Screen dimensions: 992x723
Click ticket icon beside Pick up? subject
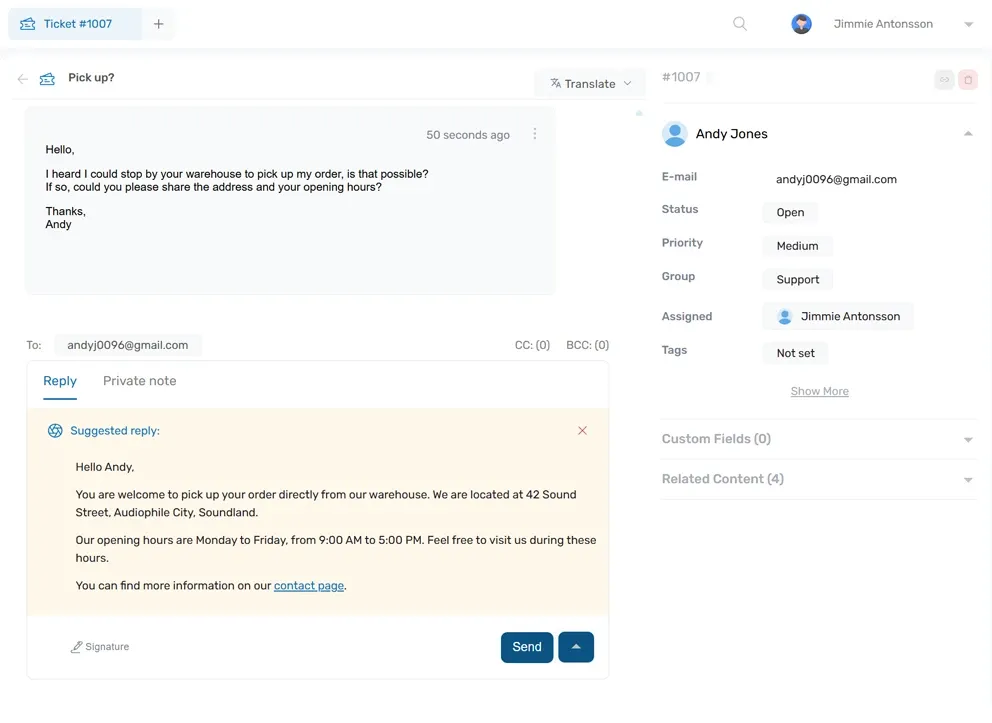[x=47, y=79]
